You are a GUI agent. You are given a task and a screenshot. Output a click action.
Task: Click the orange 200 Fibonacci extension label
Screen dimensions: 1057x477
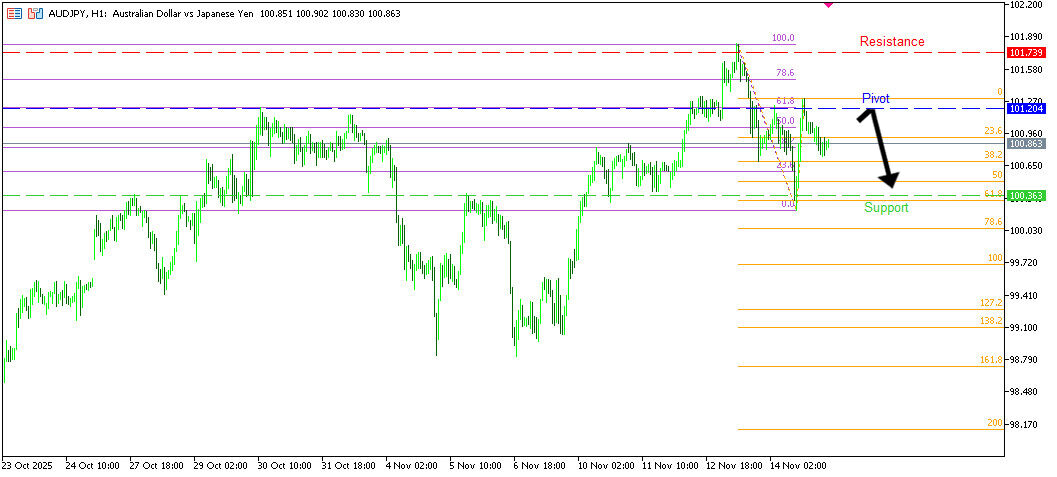coord(994,423)
